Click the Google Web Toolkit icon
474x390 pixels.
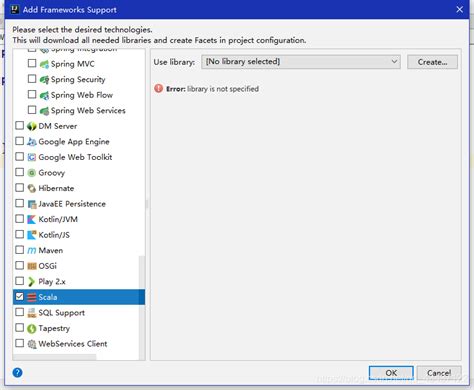tap(32, 157)
